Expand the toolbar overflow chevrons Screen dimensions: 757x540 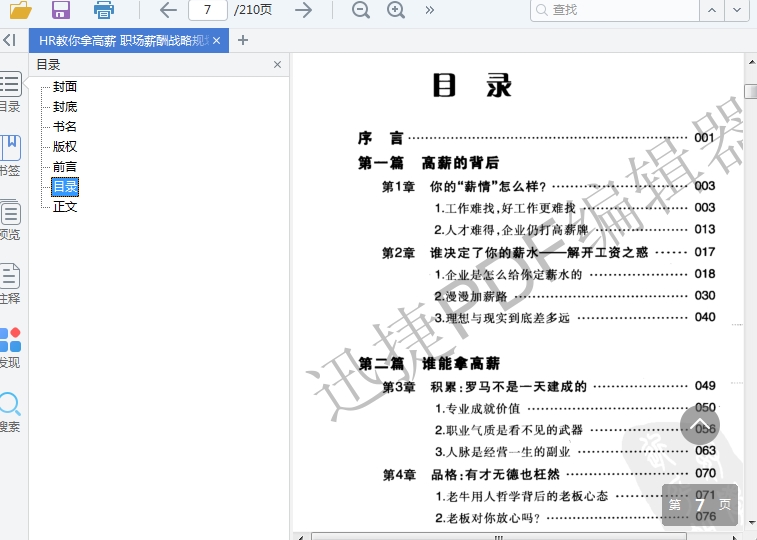pos(430,10)
